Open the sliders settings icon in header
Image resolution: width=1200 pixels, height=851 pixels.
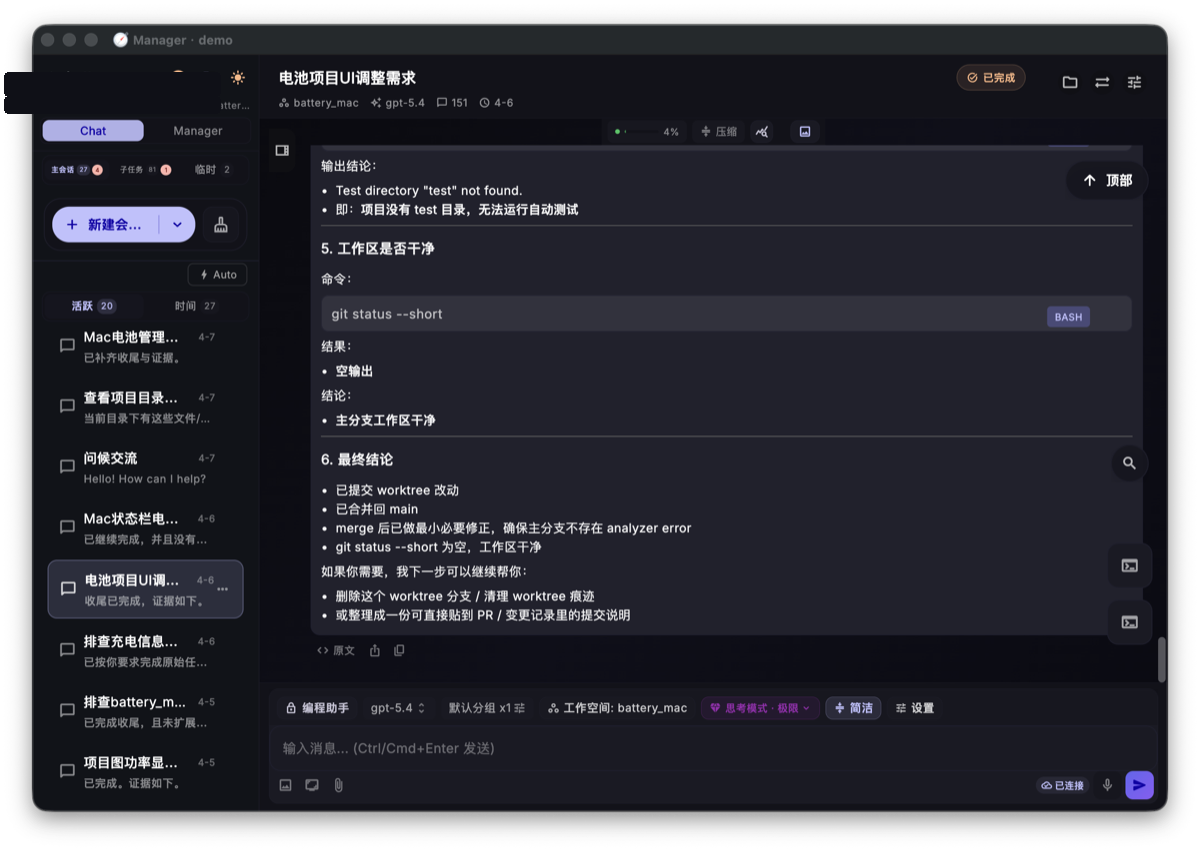click(x=1134, y=82)
